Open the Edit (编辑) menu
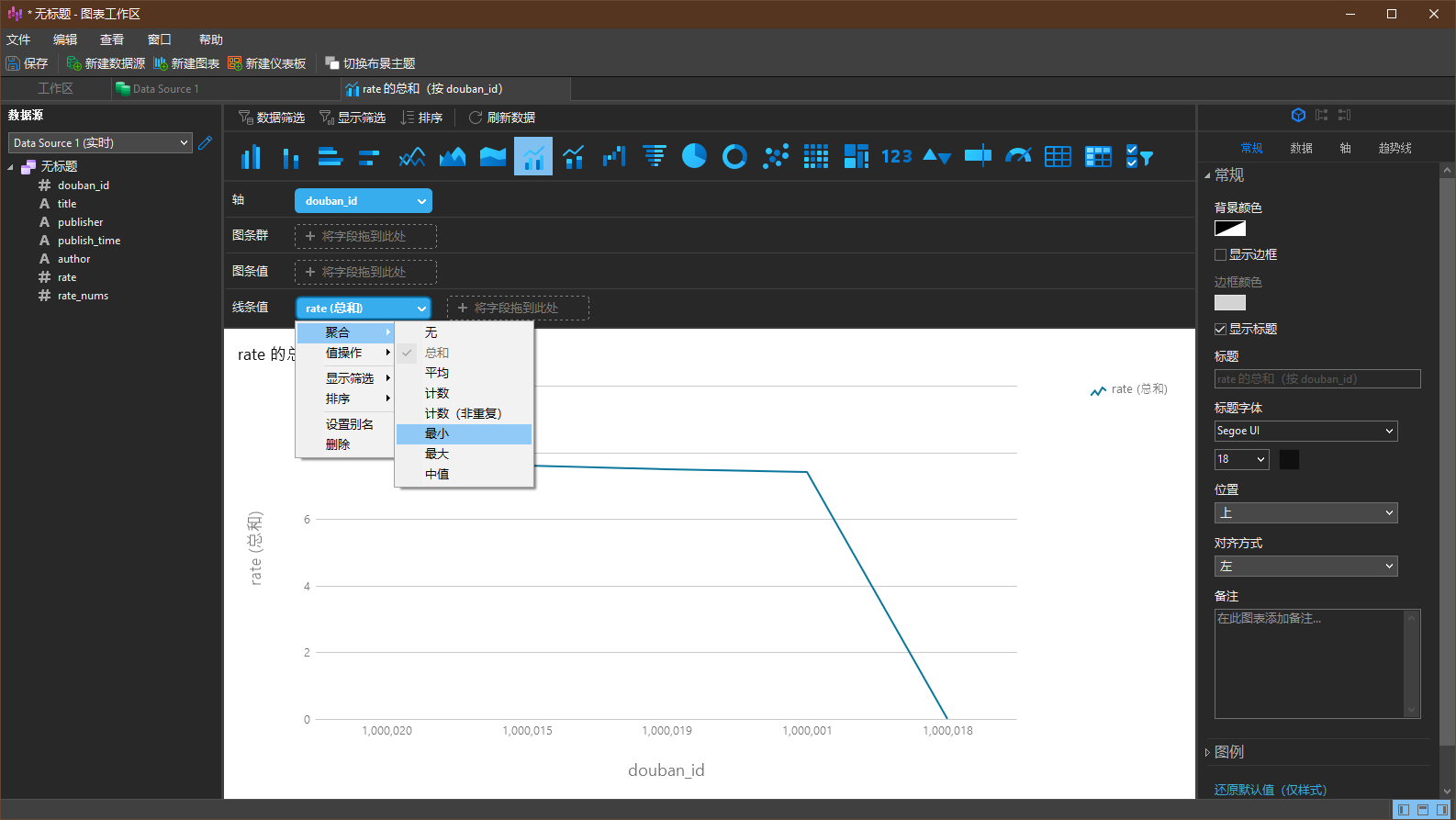The height and width of the screenshot is (820, 1456). click(65, 39)
